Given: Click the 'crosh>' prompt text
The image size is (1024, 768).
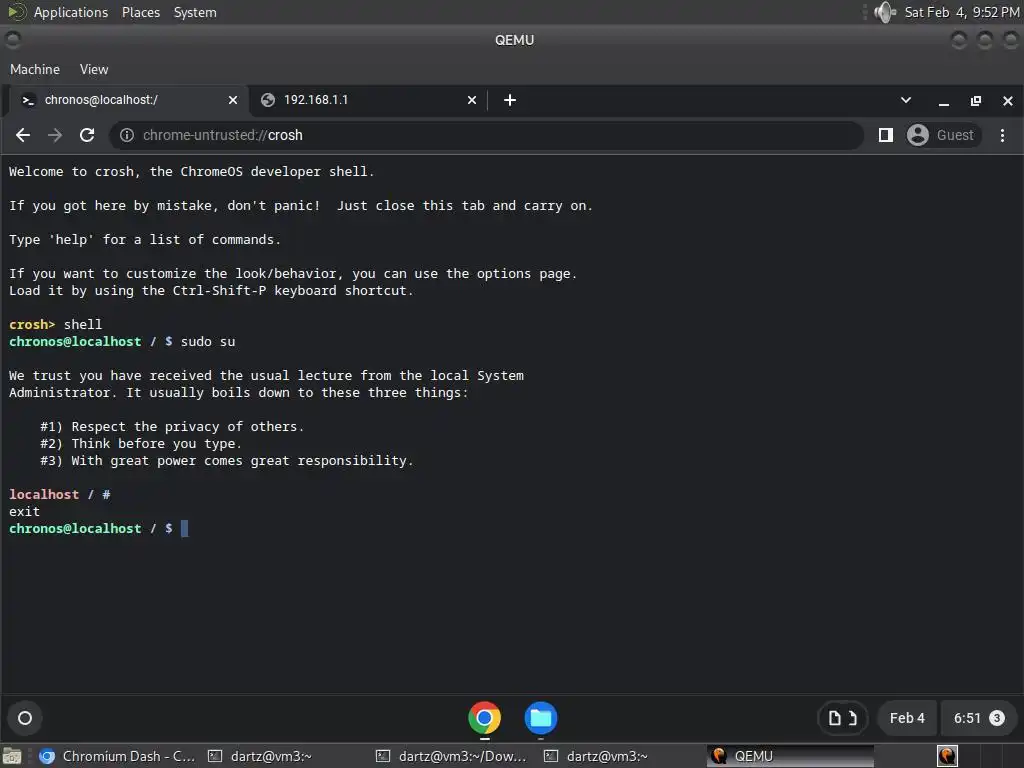Looking at the screenshot, I should 32,325.
